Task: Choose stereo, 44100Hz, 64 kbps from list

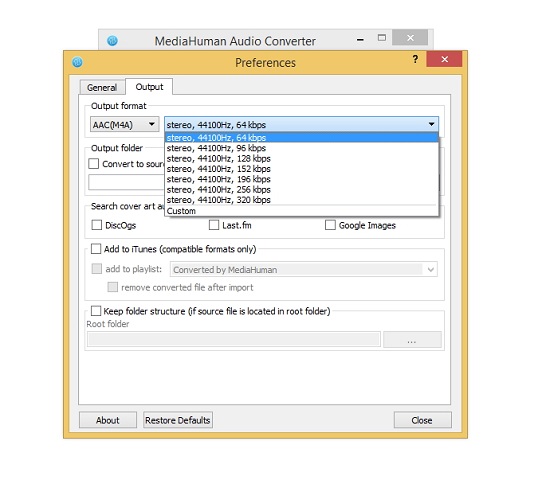Action: (302, 137)
